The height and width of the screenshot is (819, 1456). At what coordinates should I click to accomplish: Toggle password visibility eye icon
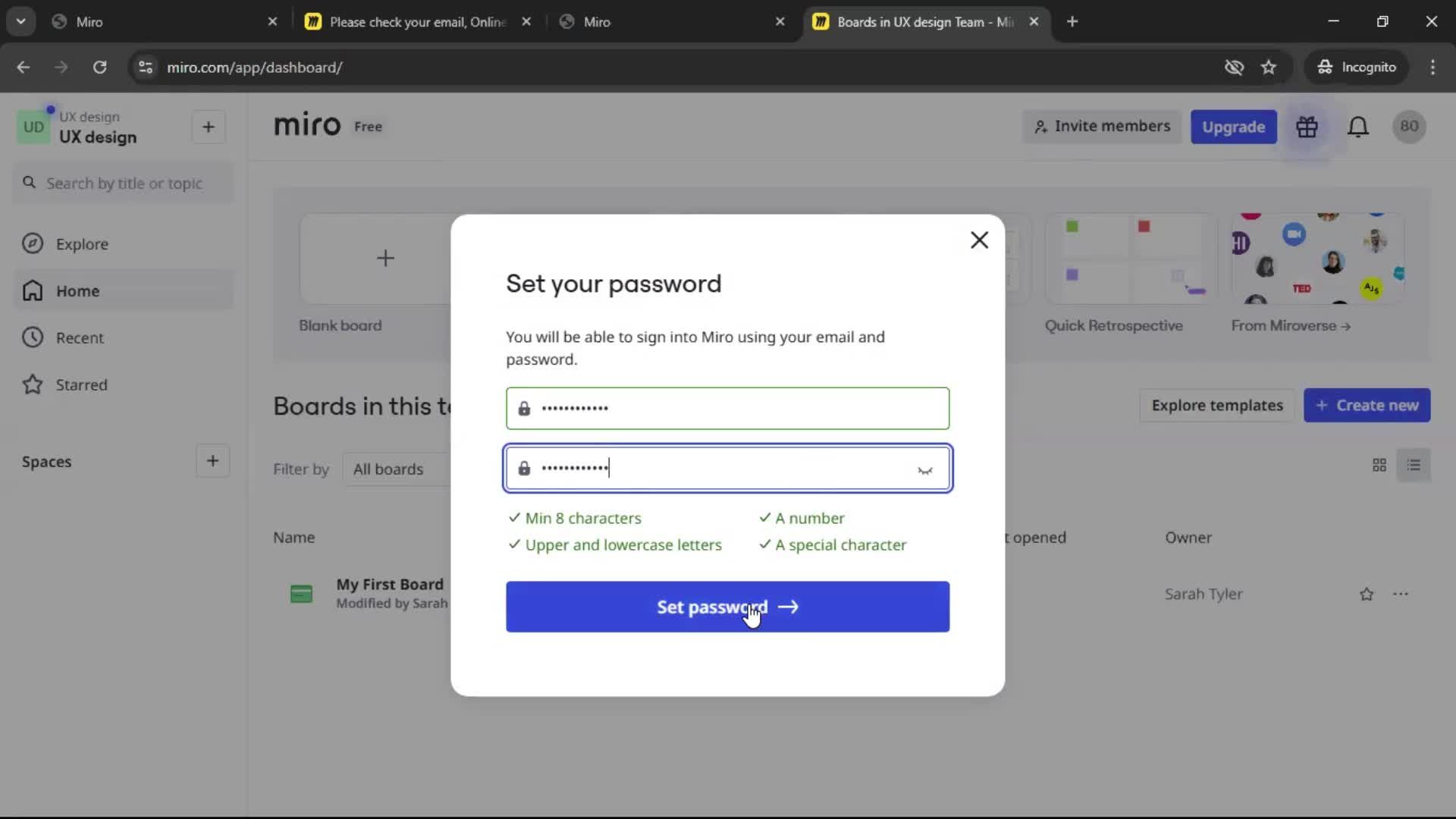[x=924, y=470]
